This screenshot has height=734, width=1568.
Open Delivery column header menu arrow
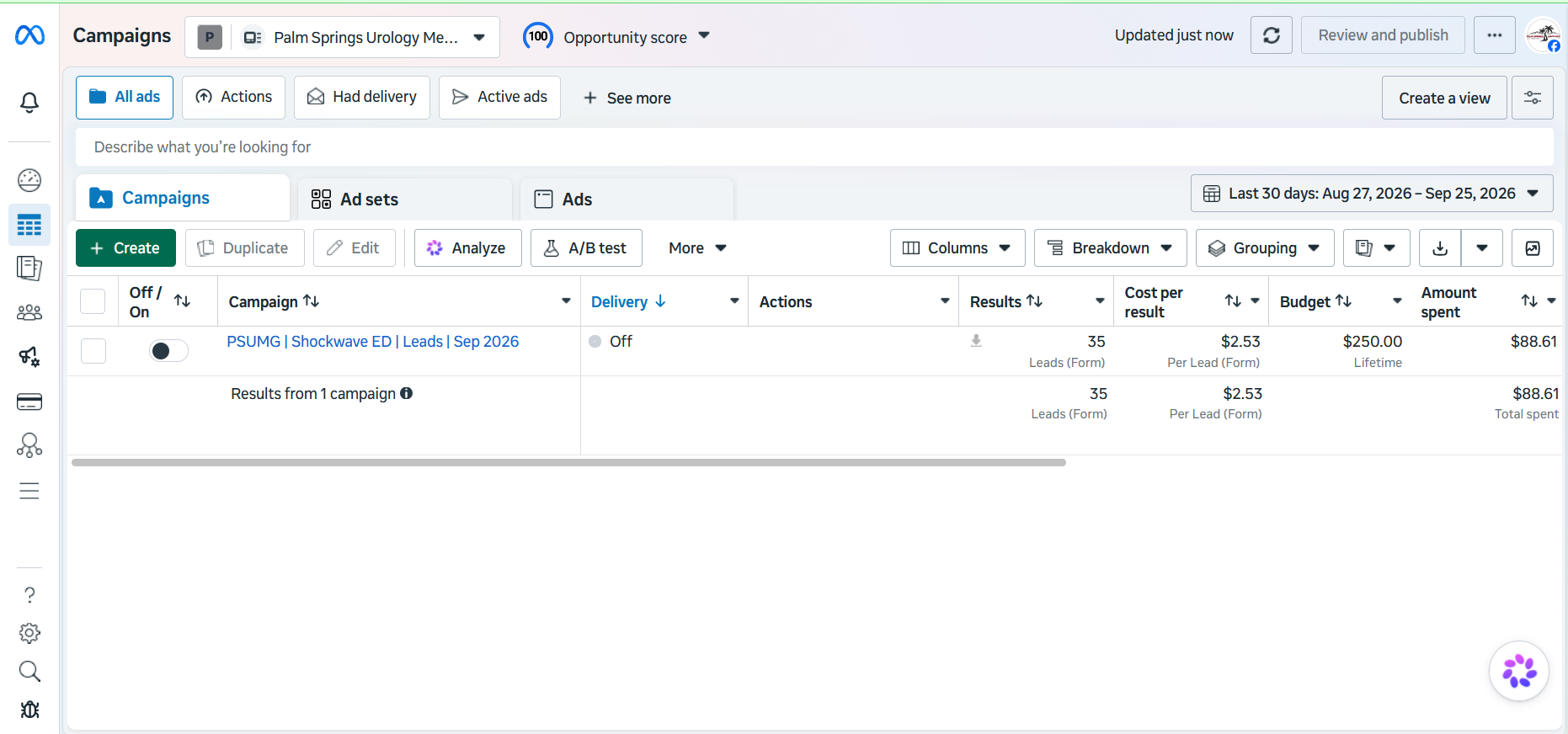(734, 301)
